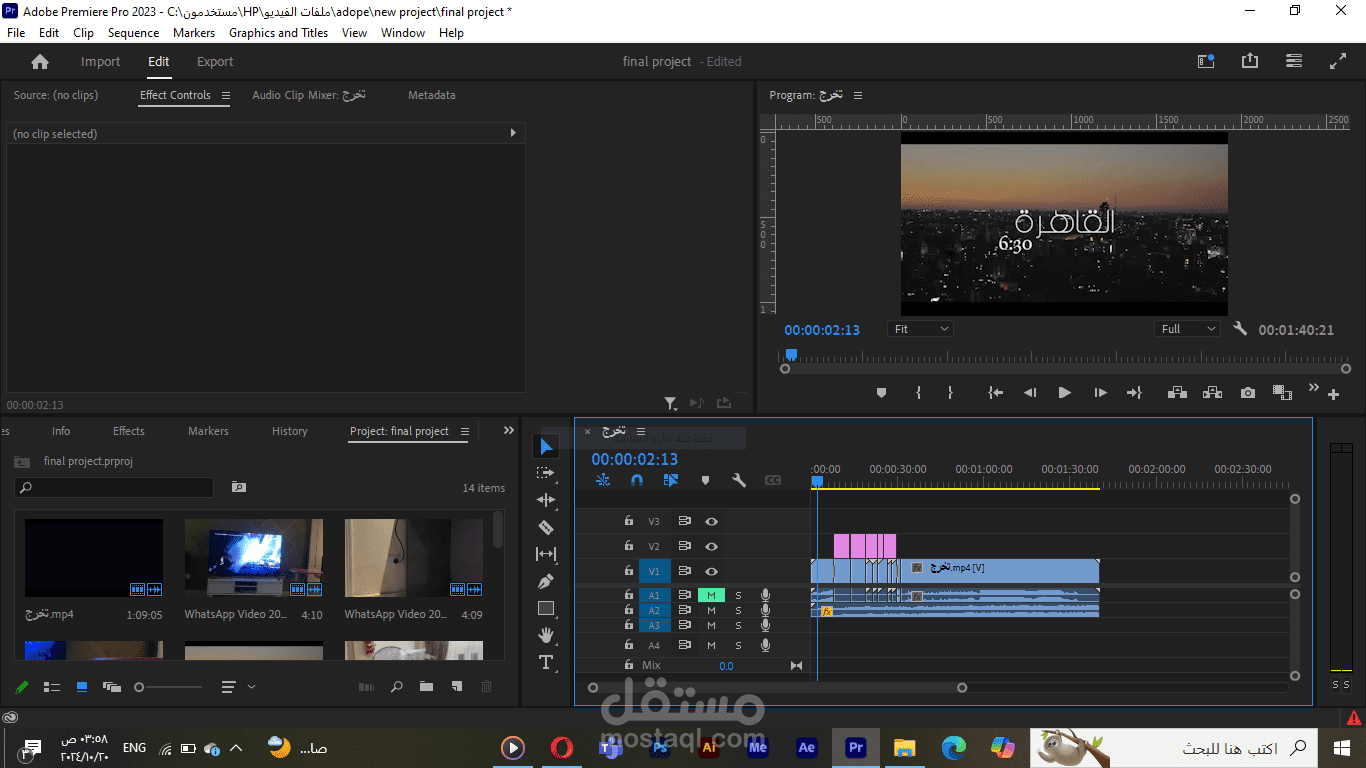Screen dimensions: 1366x768
Task: Open the Markers menu in the menu bar
Action: pos(194,33)
